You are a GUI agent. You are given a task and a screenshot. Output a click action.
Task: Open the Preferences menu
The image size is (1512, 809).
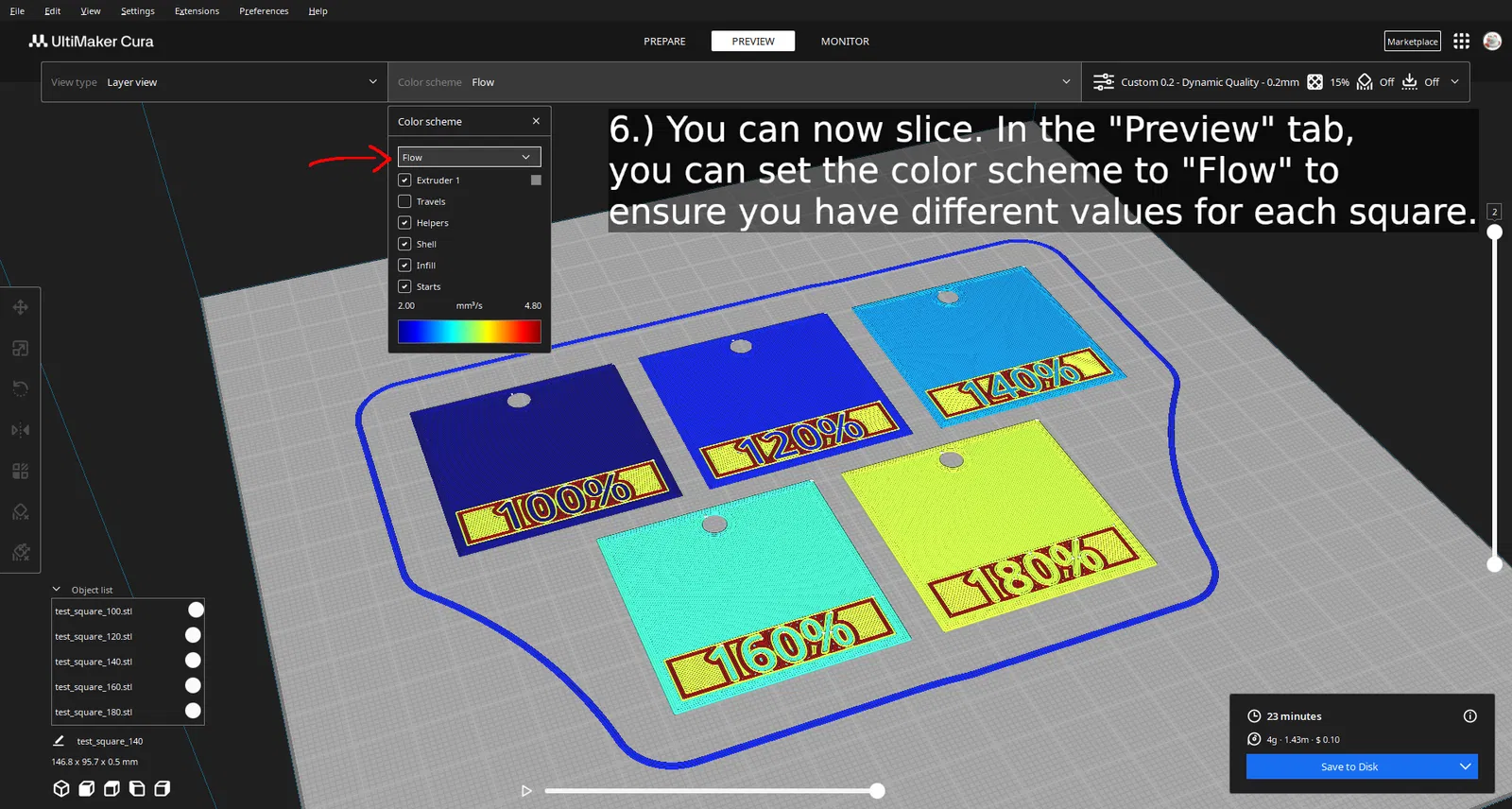point(264,11)
